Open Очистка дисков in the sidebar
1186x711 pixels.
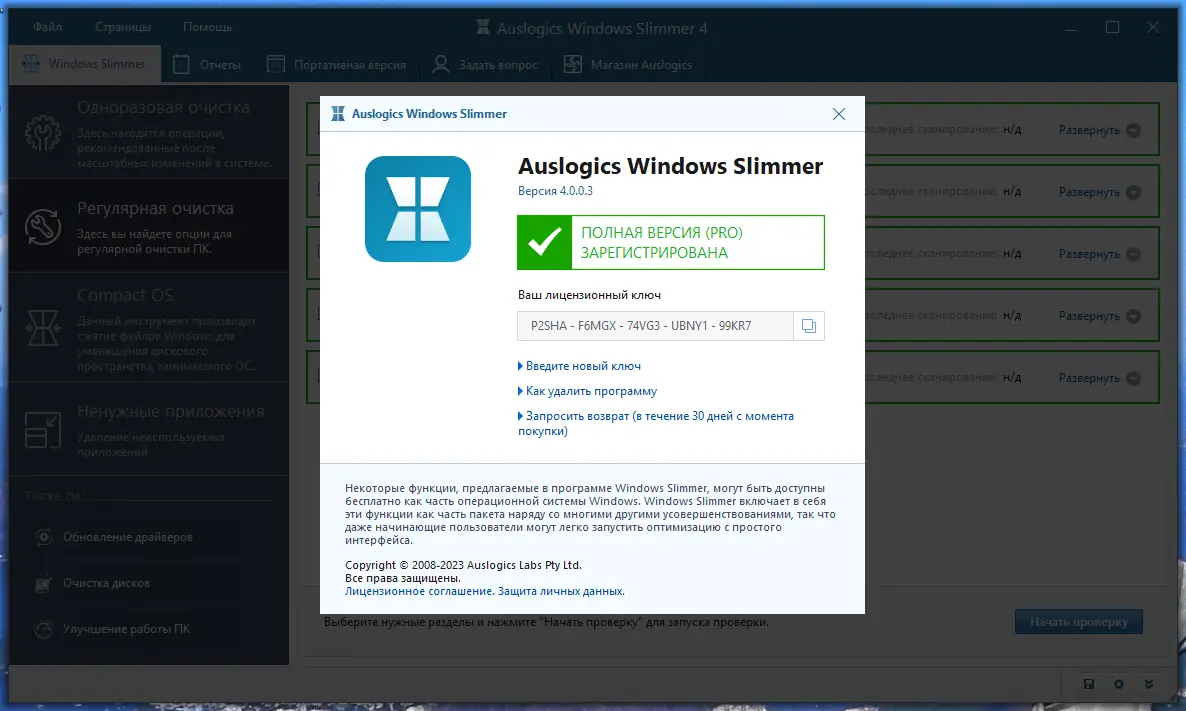107,583
